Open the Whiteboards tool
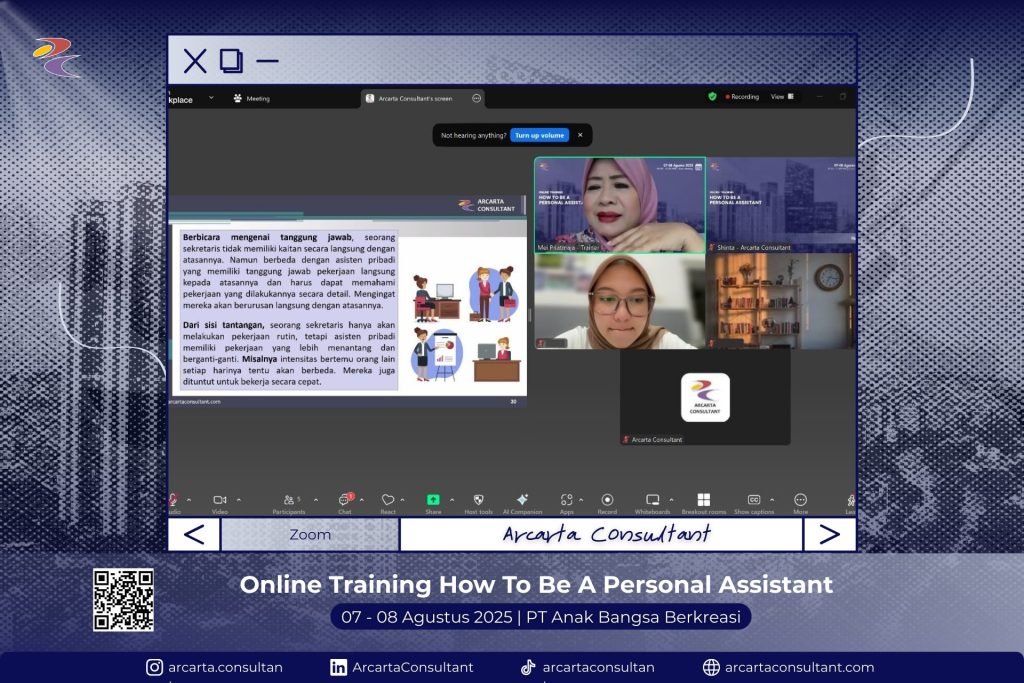Image resolution: width=1024 pixels, height=683 pixels. click(x=652, y=500)
